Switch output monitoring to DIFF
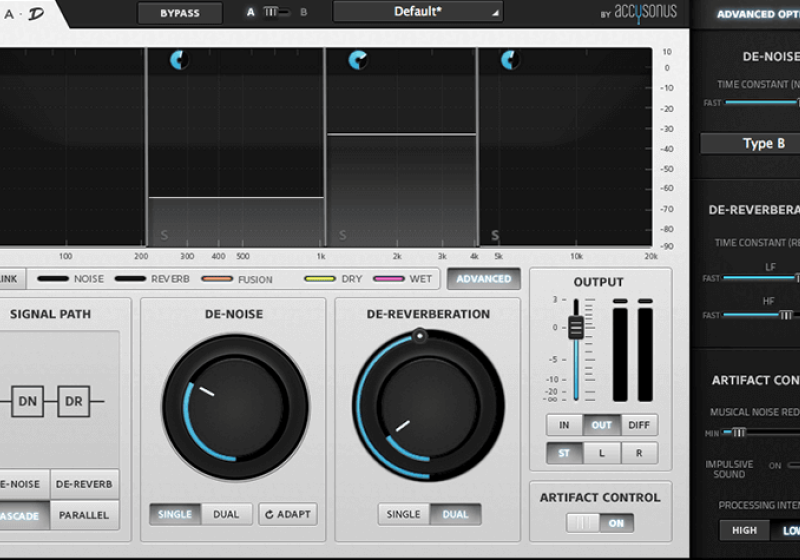This screenshot has height=560, width=800. click(639, 425)
